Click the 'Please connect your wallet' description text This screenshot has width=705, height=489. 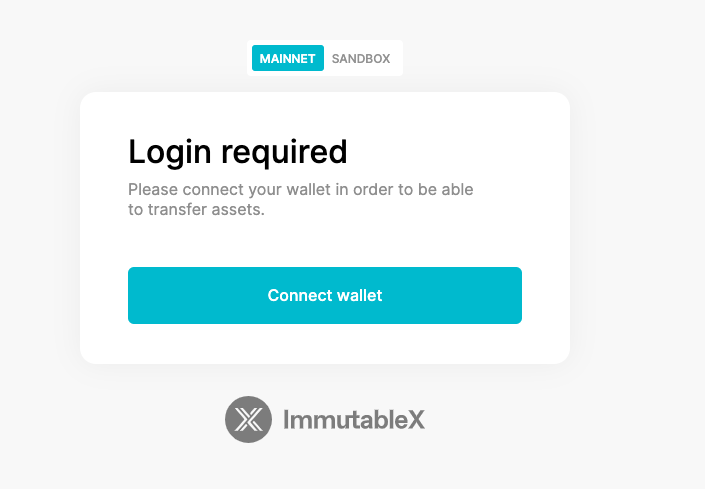(300, 199)
